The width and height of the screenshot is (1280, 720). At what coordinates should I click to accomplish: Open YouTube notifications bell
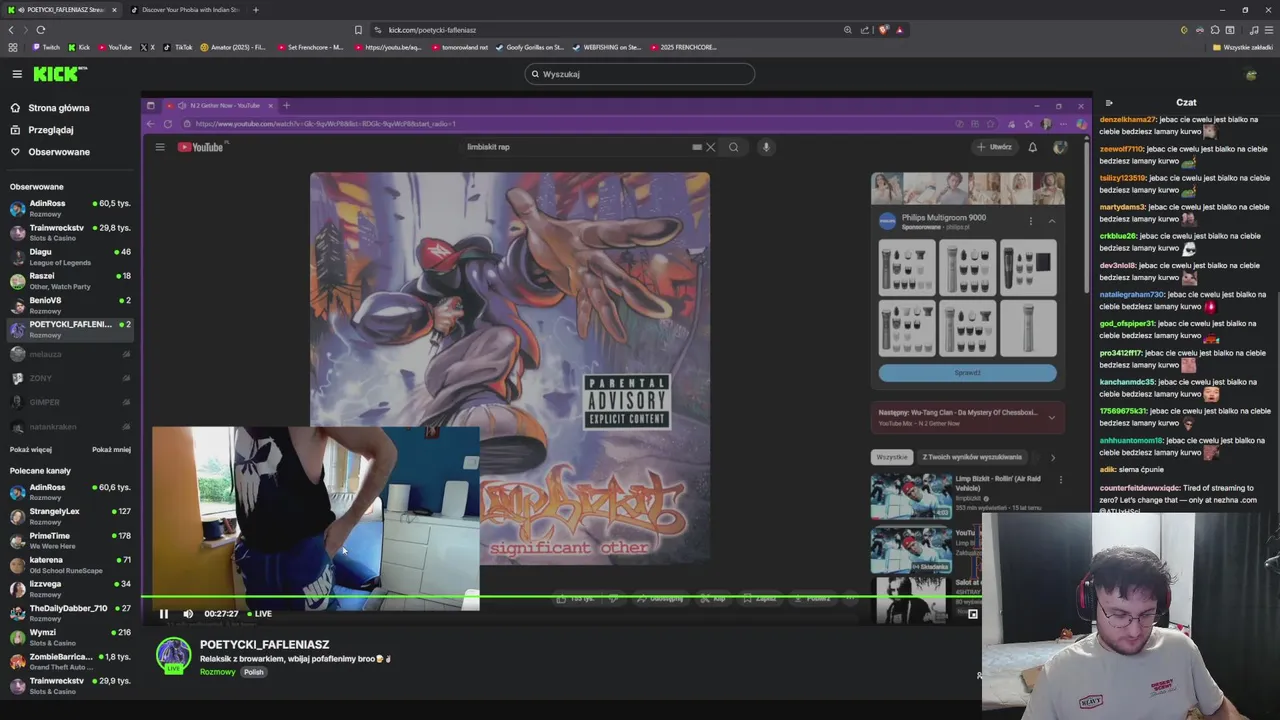click(1033, 147)
